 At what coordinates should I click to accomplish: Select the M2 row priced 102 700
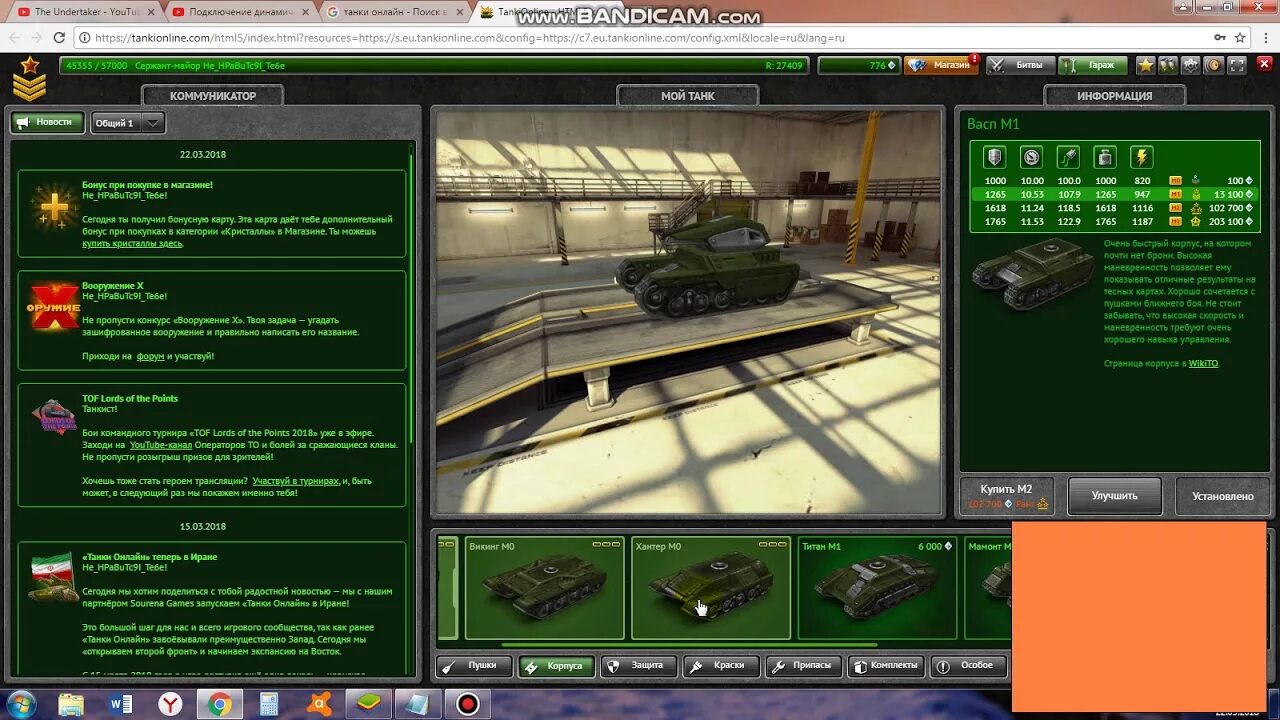(1114, 208)
